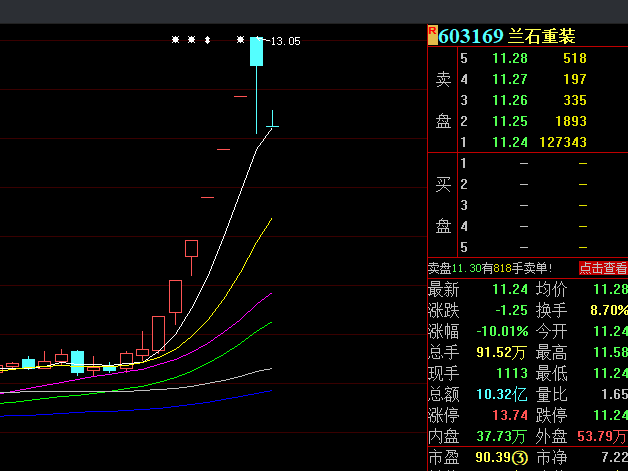Click the stock name 兰石重装
This screenshot has height=471, width=628.
[x=542, y=36]
